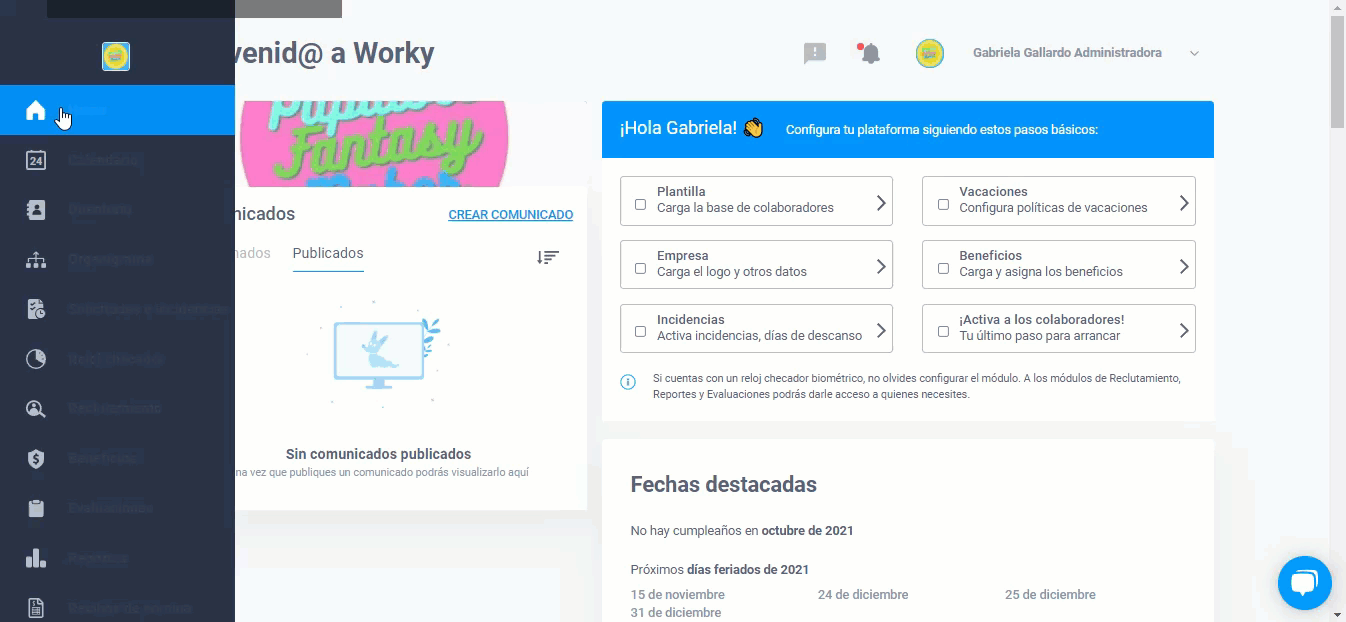Open the Directory contact-card icon
Viewport: 1346px width, 622px height.
click(x=36, y=210)
